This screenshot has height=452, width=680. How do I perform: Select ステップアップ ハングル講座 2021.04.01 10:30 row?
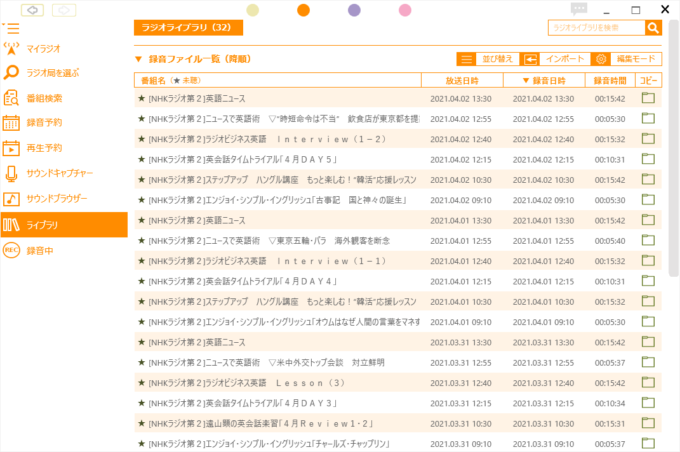point(398,301)
